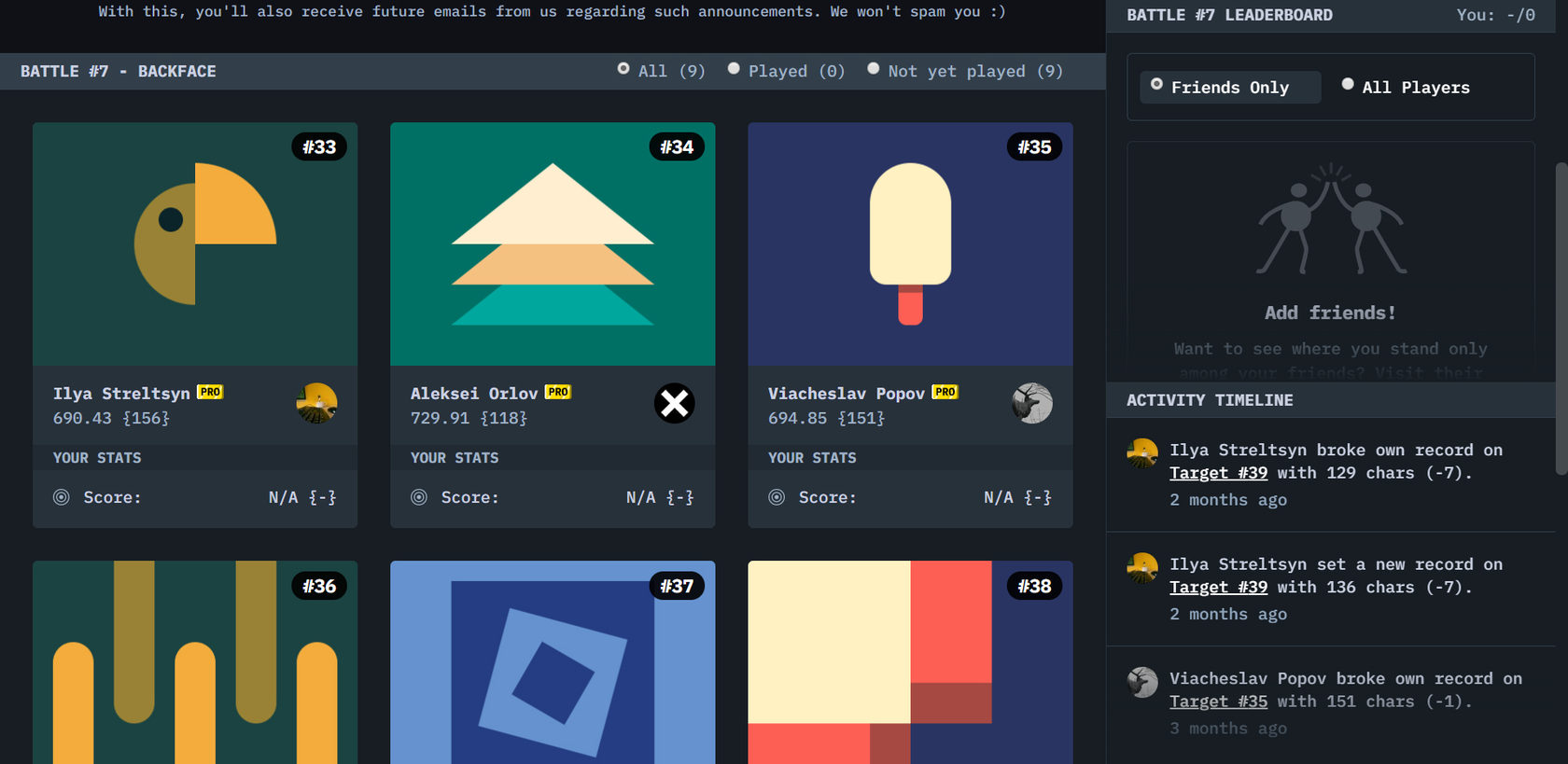
Task: Click the name Ilya Streltsyn in card #33
Action: pyautogui.click(x=121, y=394)
